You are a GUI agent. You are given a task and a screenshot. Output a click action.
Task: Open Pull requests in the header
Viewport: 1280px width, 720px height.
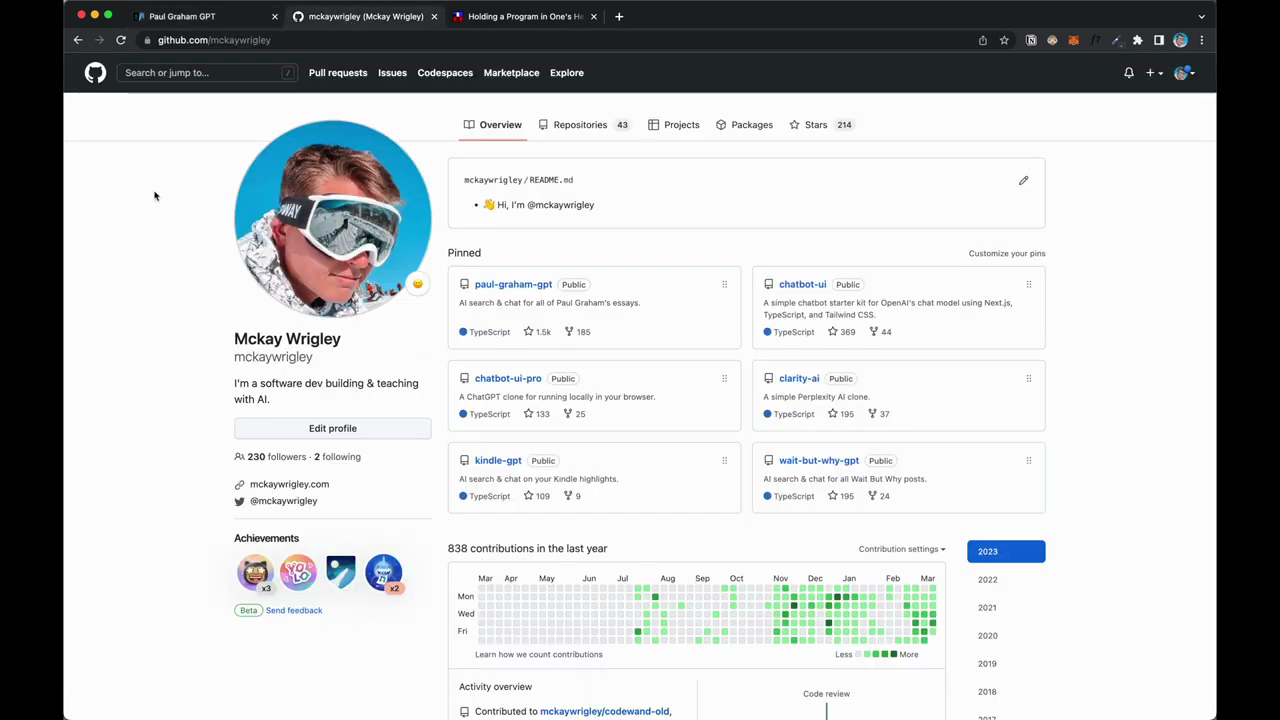click(x=338, y=73)
